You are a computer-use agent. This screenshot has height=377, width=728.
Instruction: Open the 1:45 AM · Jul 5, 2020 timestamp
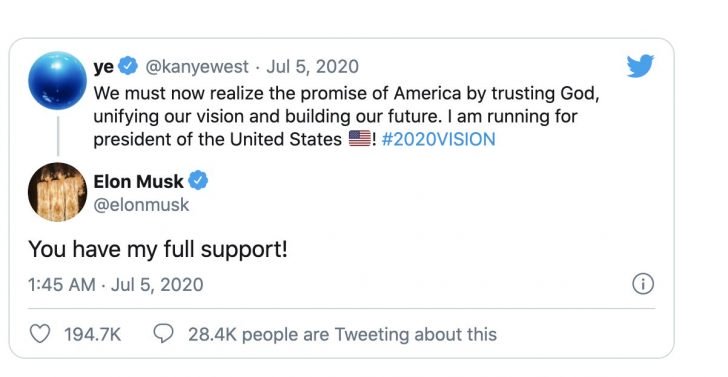(116, 285)
